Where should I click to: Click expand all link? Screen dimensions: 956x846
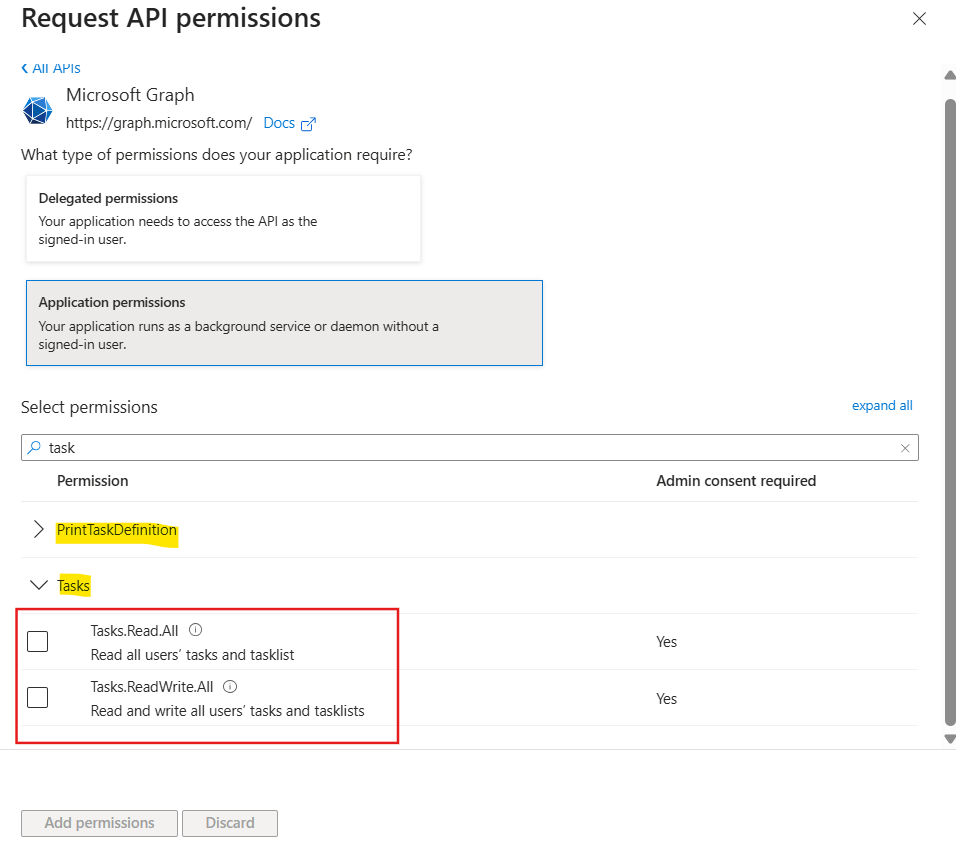882,405
